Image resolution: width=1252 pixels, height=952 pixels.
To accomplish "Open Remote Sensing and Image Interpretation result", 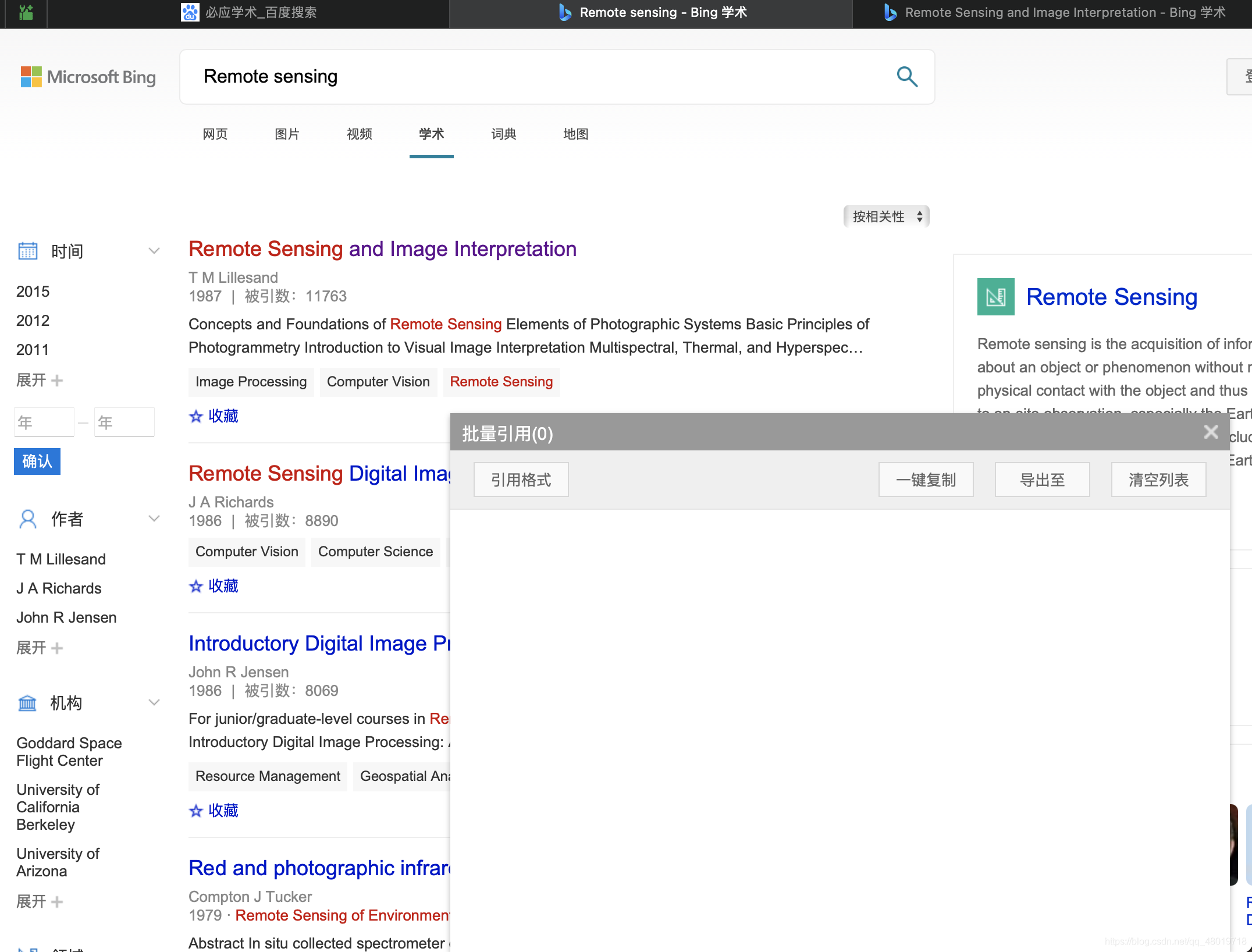I will (x=382, y=249).
